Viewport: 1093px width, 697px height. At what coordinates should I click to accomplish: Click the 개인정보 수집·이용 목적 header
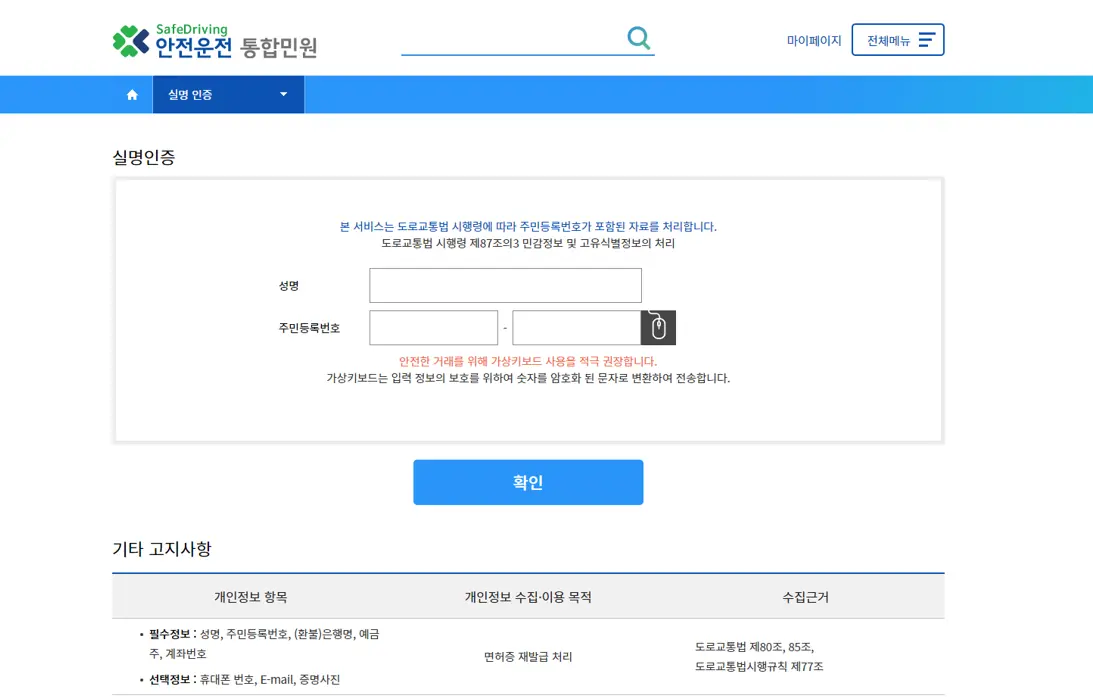point(529,595)
